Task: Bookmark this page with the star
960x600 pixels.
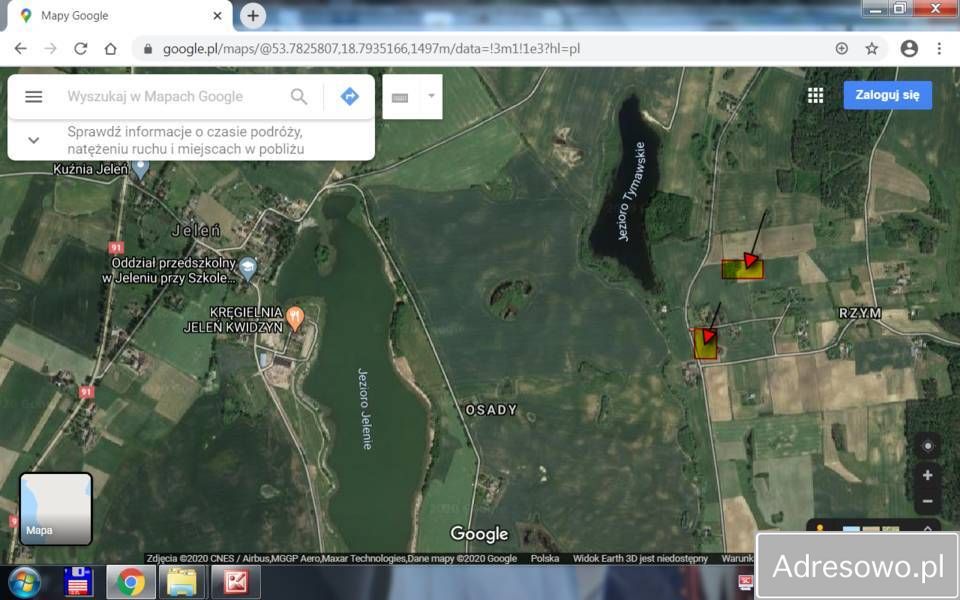Action: 872,48
